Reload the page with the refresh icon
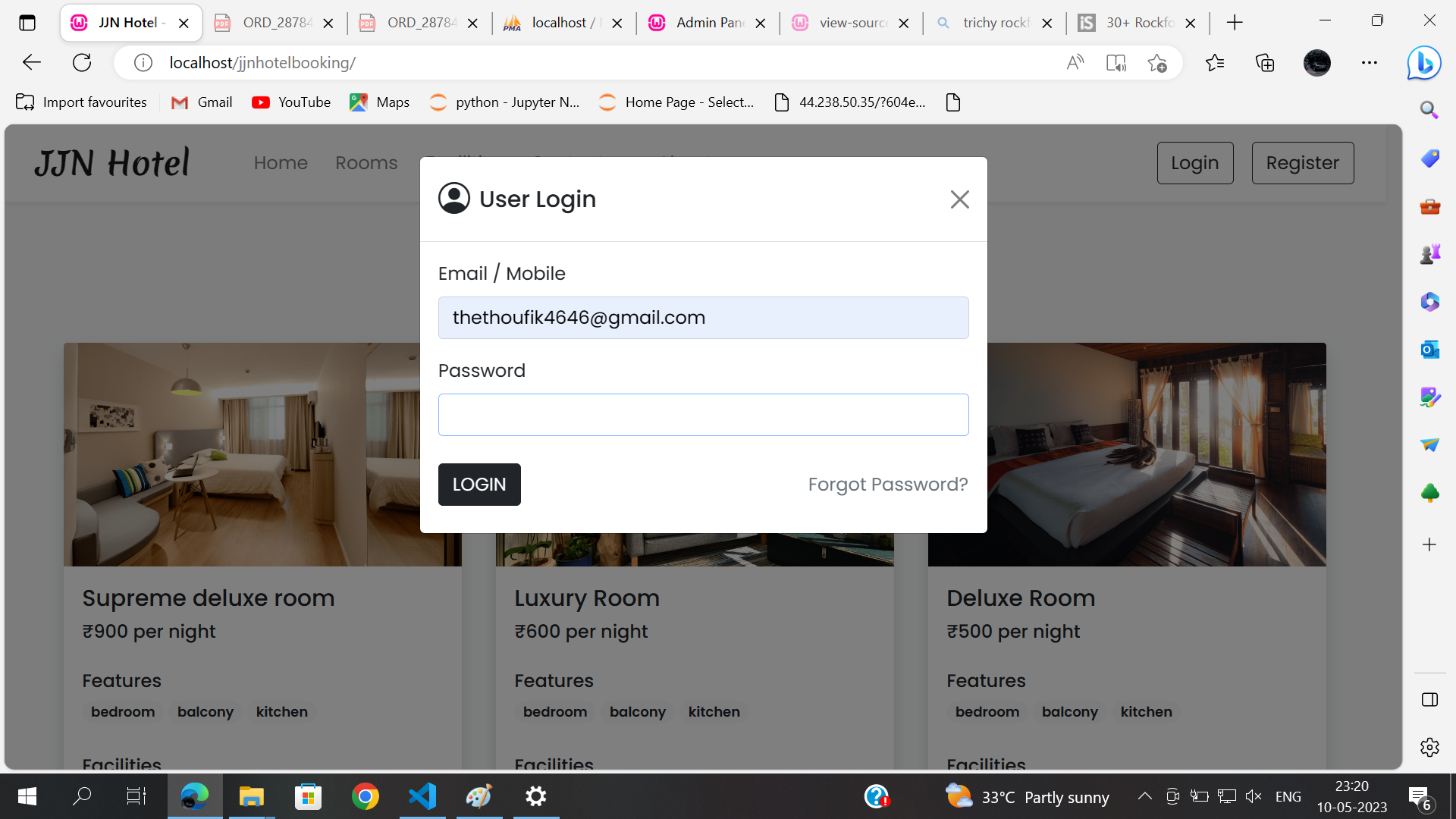The height and width of the screenshot is (819, 1456). 82,62
